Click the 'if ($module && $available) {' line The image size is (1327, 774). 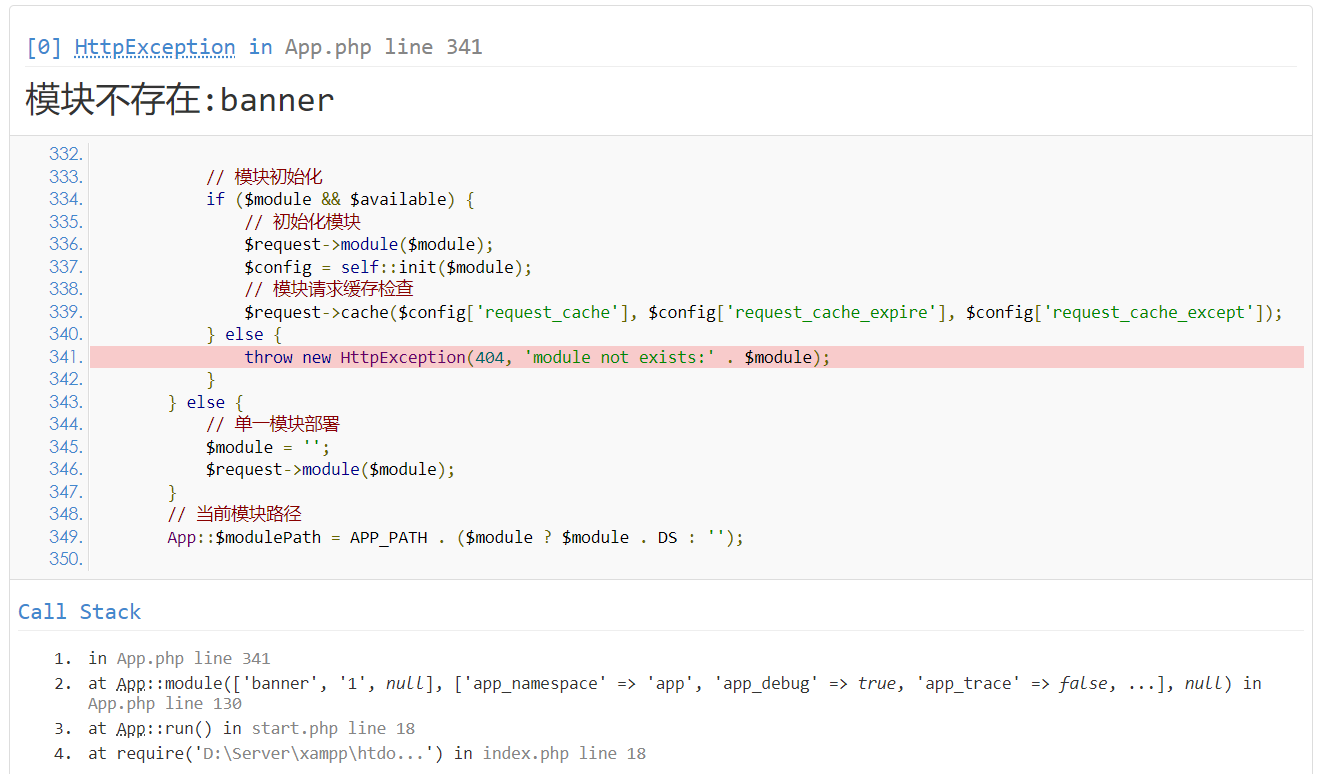click(340, 199)
